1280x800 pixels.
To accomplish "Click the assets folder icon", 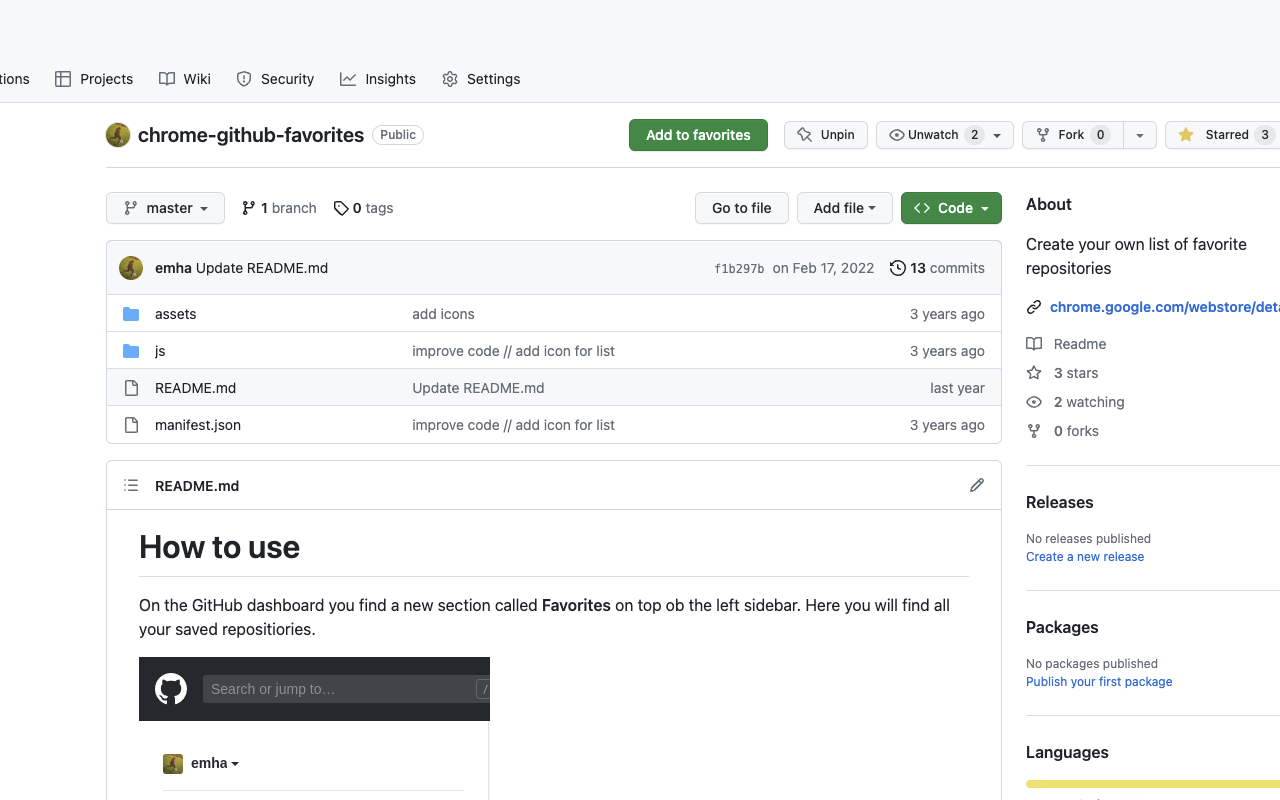I will pyautogui.click(x=131, y=314).
